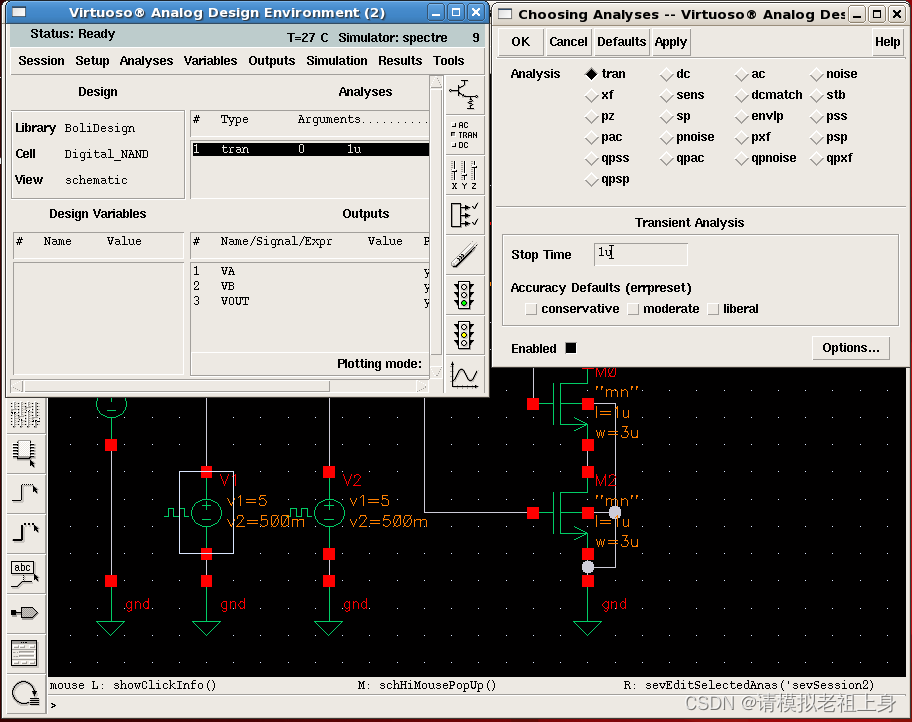The image size is (912, 722).
Task: Select the V1 voltage source in schematic
Action: [206, 513]
